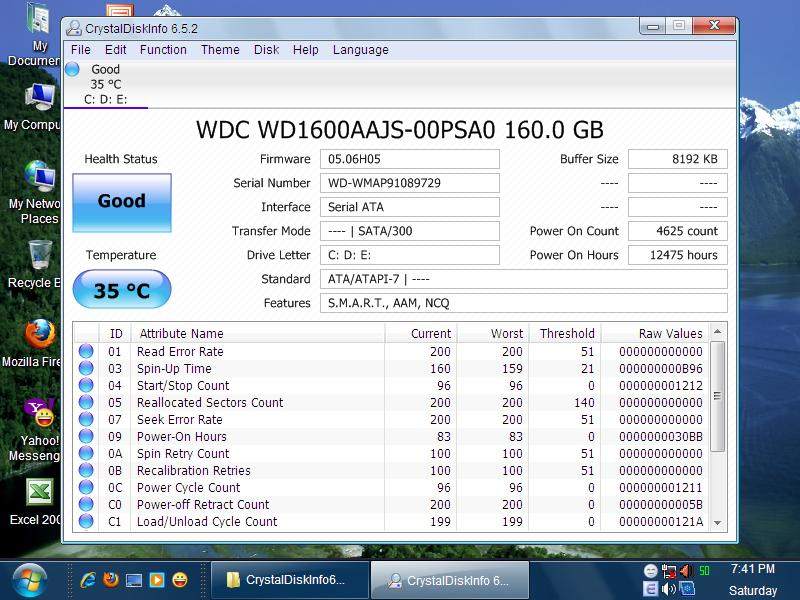Viewport: 800px width, 600px height.
Task: Click the status orb for Power-On Hours row
Action: 86,436
